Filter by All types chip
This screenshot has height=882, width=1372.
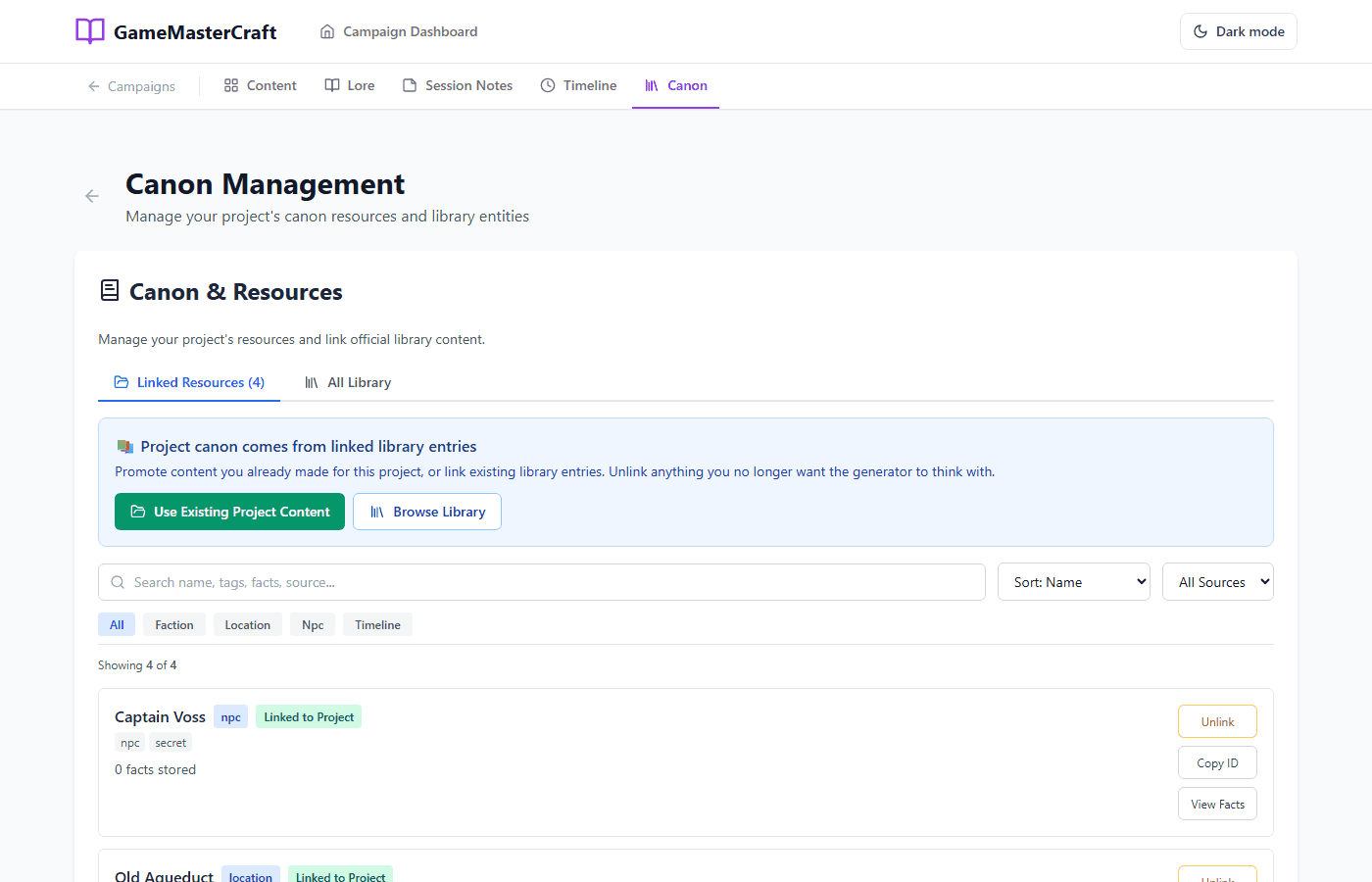[117, 624]
